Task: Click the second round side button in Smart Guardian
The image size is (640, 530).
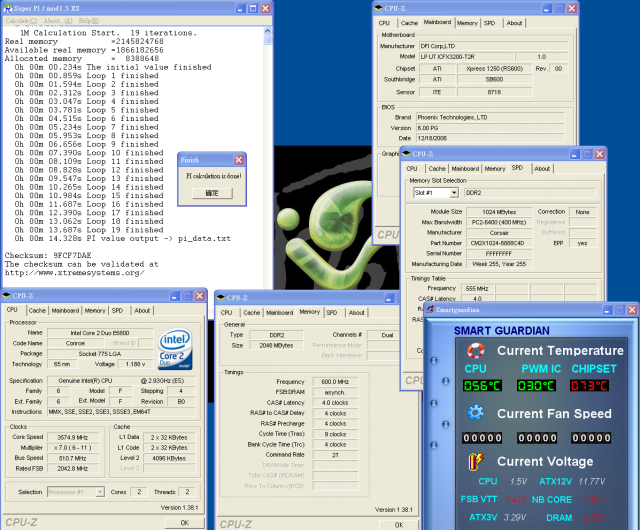Action: tap(445, 381)
